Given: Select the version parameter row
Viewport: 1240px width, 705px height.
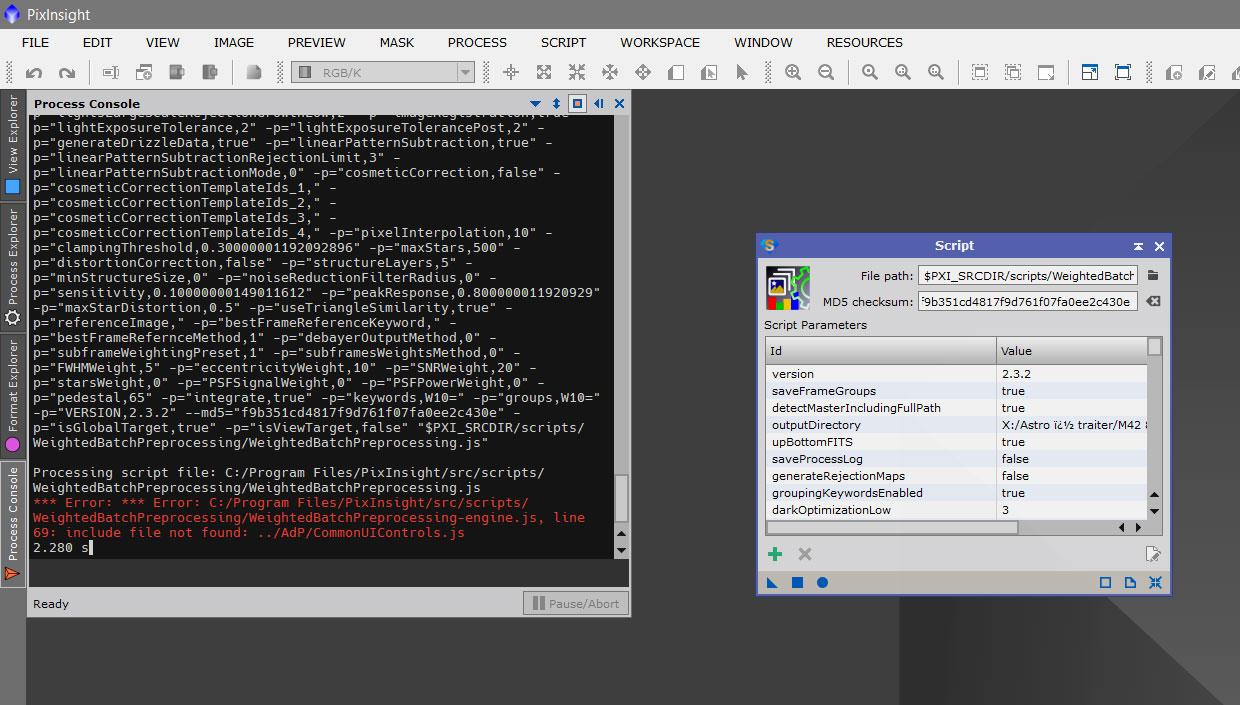Looking at the screenshot, I should point(956,374).
